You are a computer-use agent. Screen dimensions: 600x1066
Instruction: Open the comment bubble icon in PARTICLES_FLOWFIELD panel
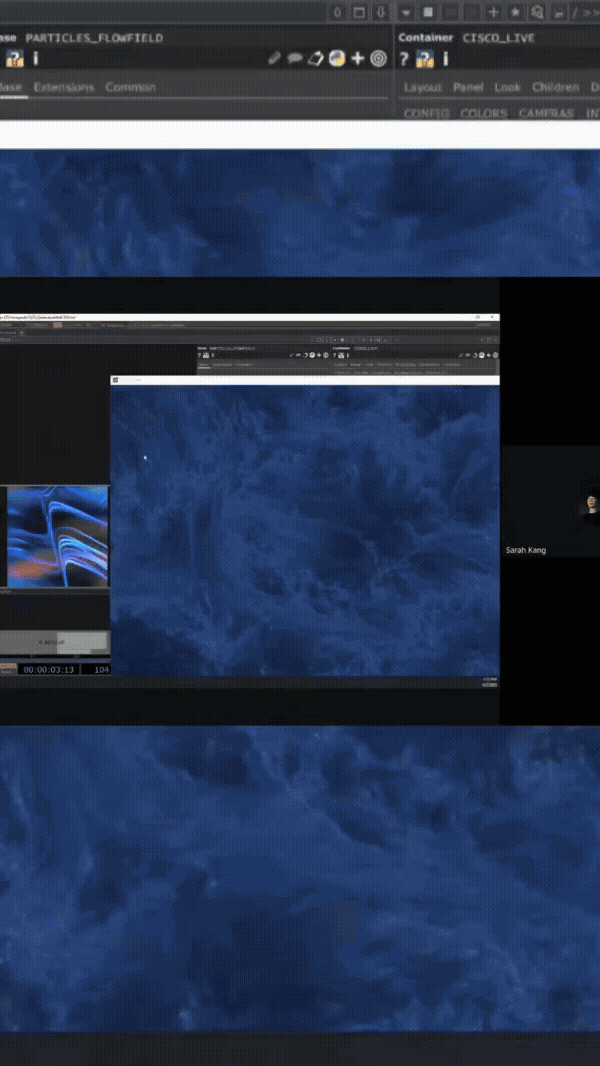point(295,58)
